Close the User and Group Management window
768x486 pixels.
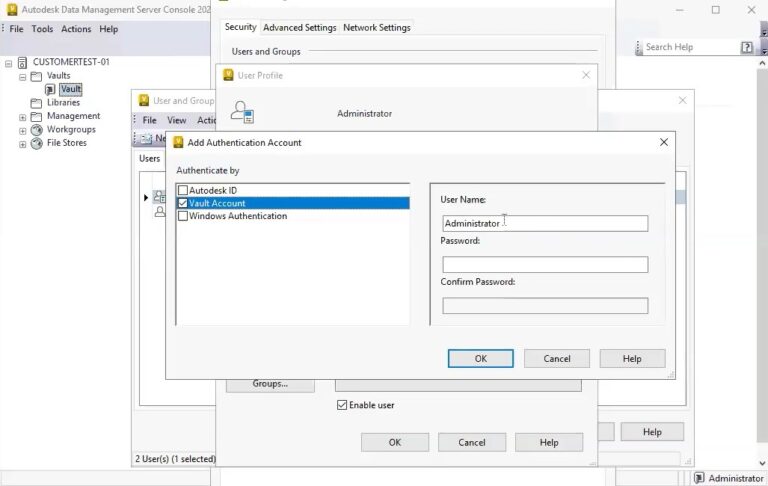tap(682, 100)
